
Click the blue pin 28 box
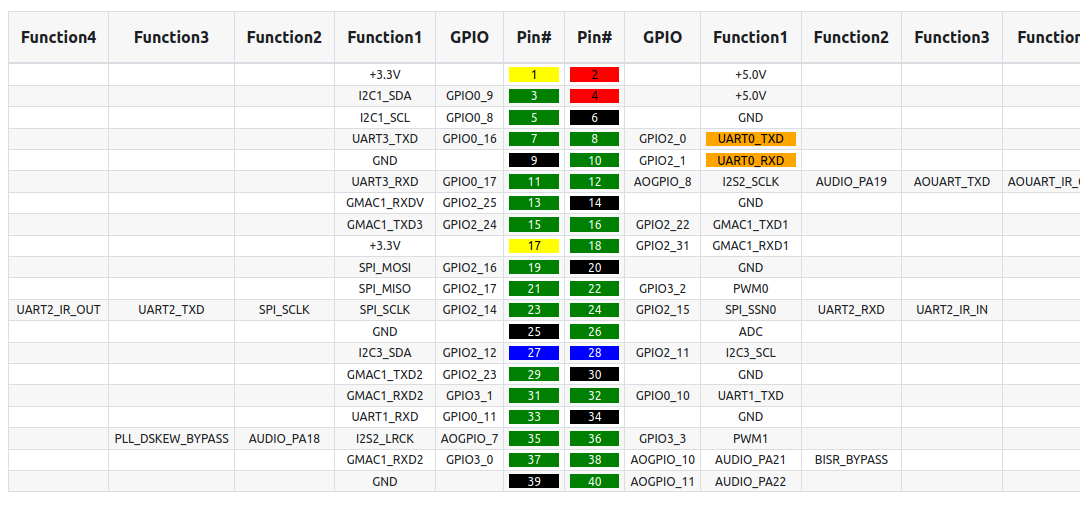tap(594, 352)
